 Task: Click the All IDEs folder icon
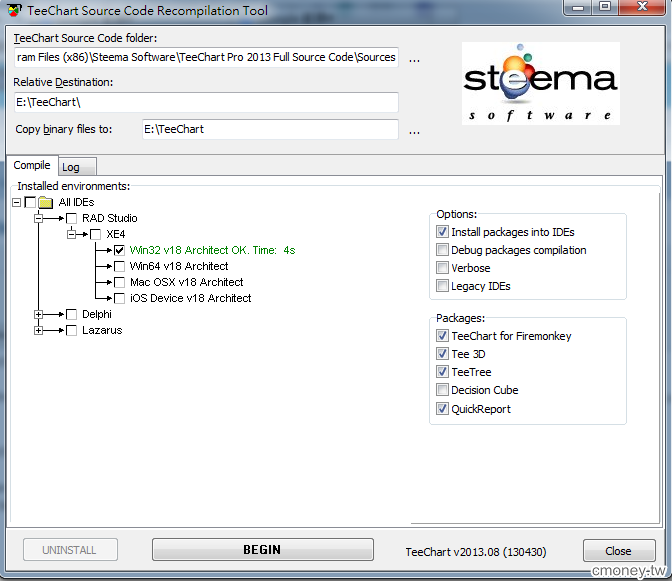(45, 202)
